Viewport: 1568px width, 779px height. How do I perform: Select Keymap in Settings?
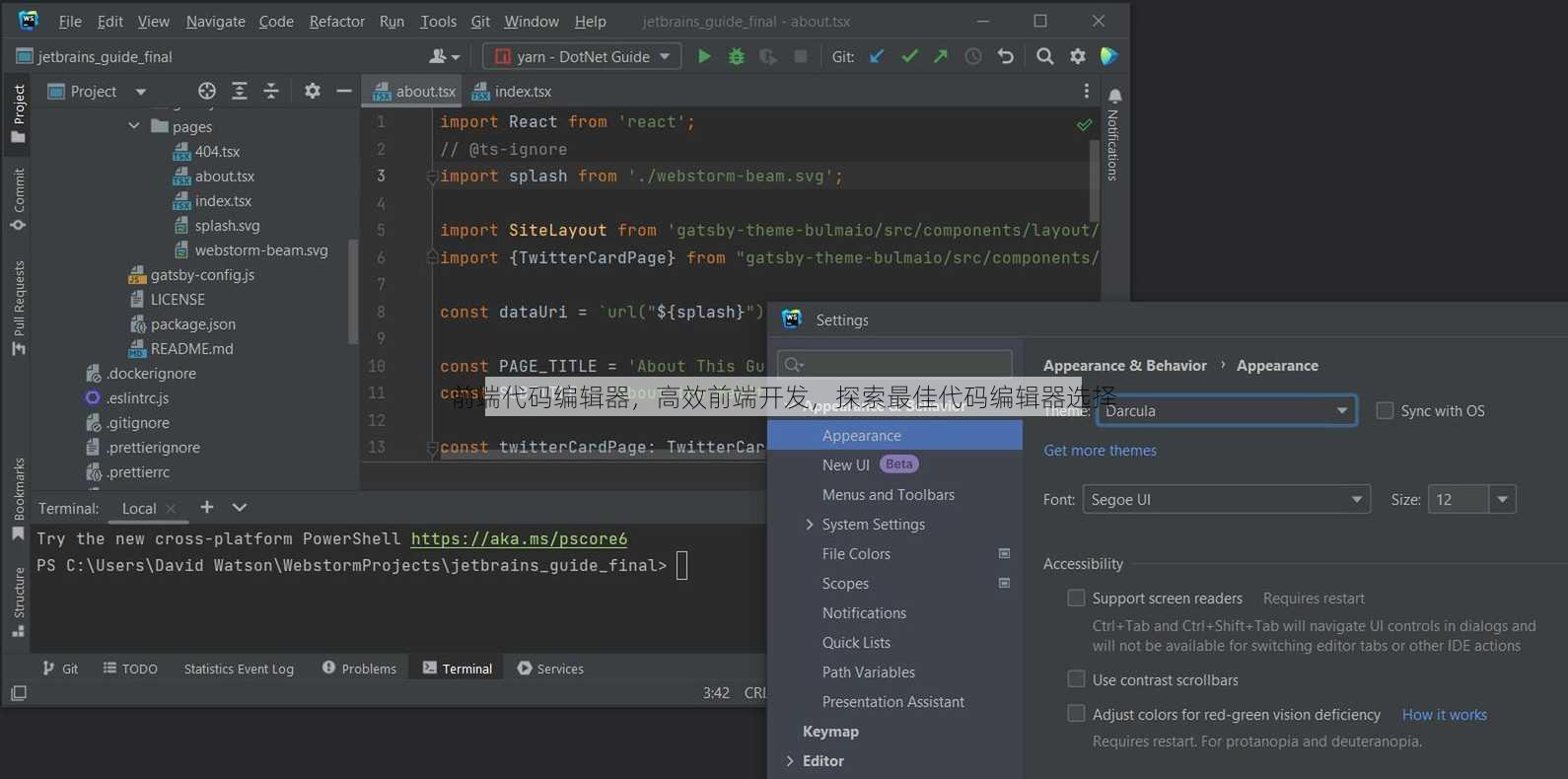point(830,732)
